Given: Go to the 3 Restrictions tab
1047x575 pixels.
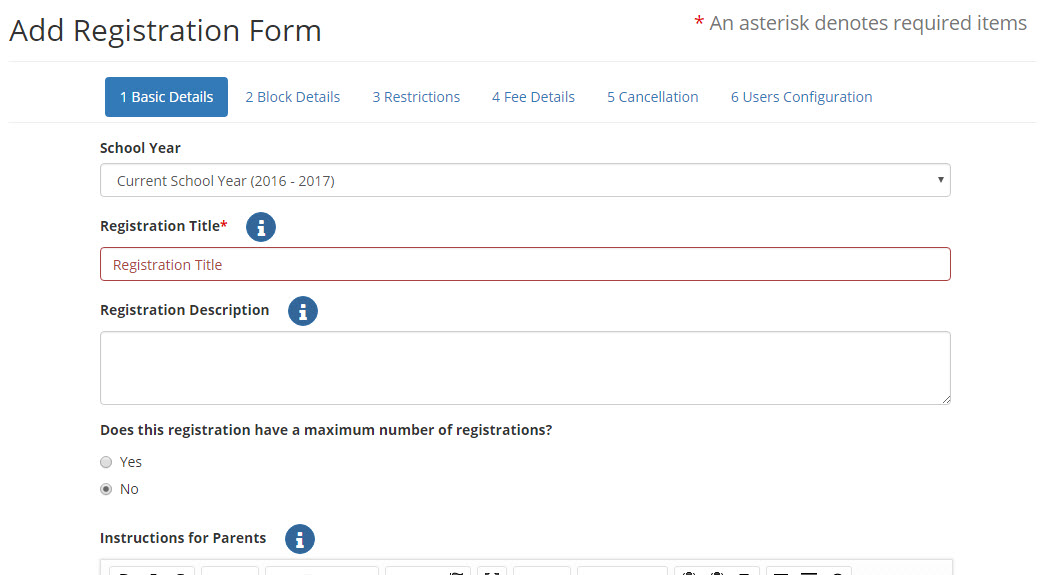Looking at the screenshot, I should tap(416, 97).
